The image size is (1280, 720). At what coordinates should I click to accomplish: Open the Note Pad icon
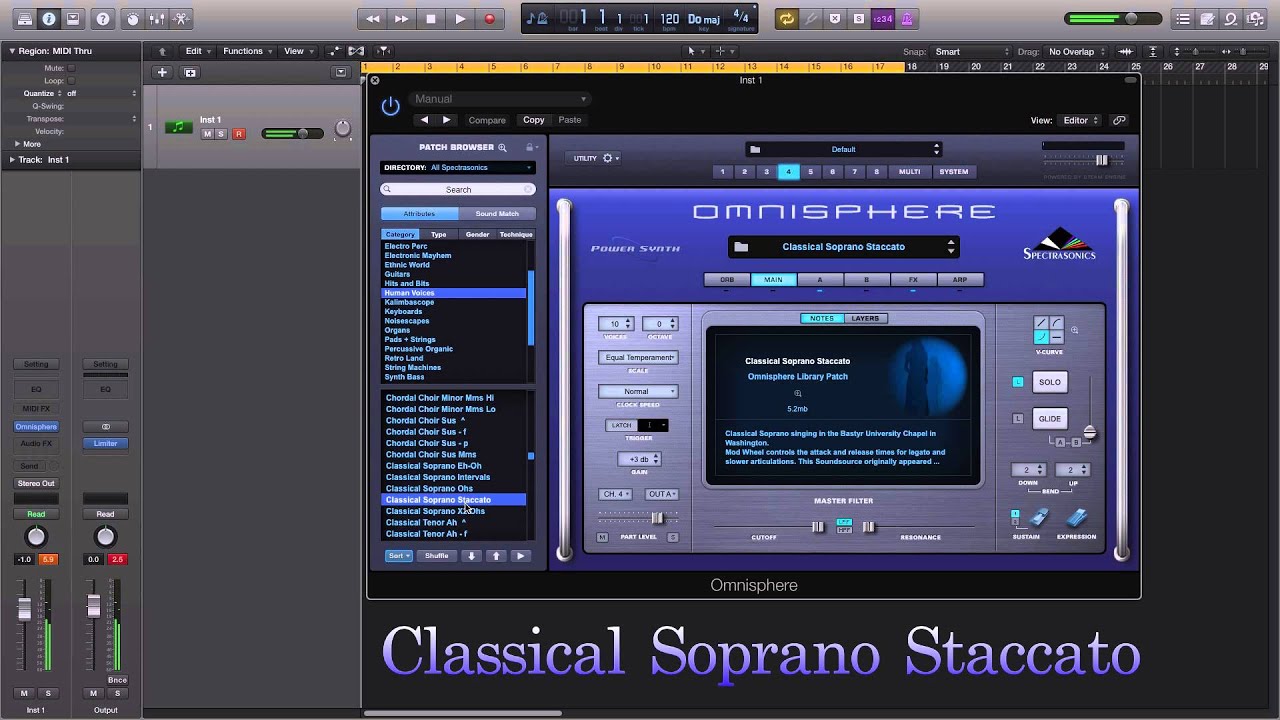point(1208,18)
